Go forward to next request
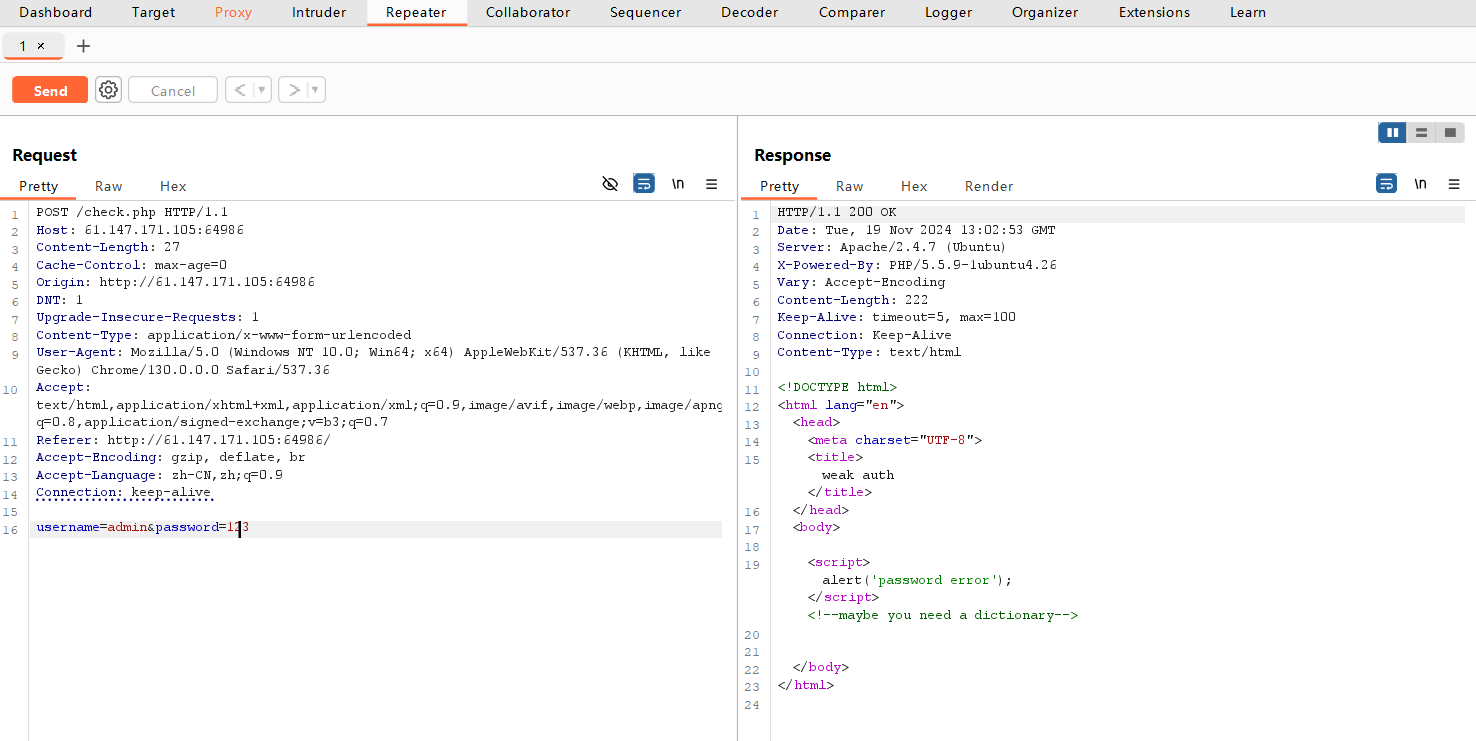Screen dimensions: 1476x741 pyautogui.click(x=293, y=90)
